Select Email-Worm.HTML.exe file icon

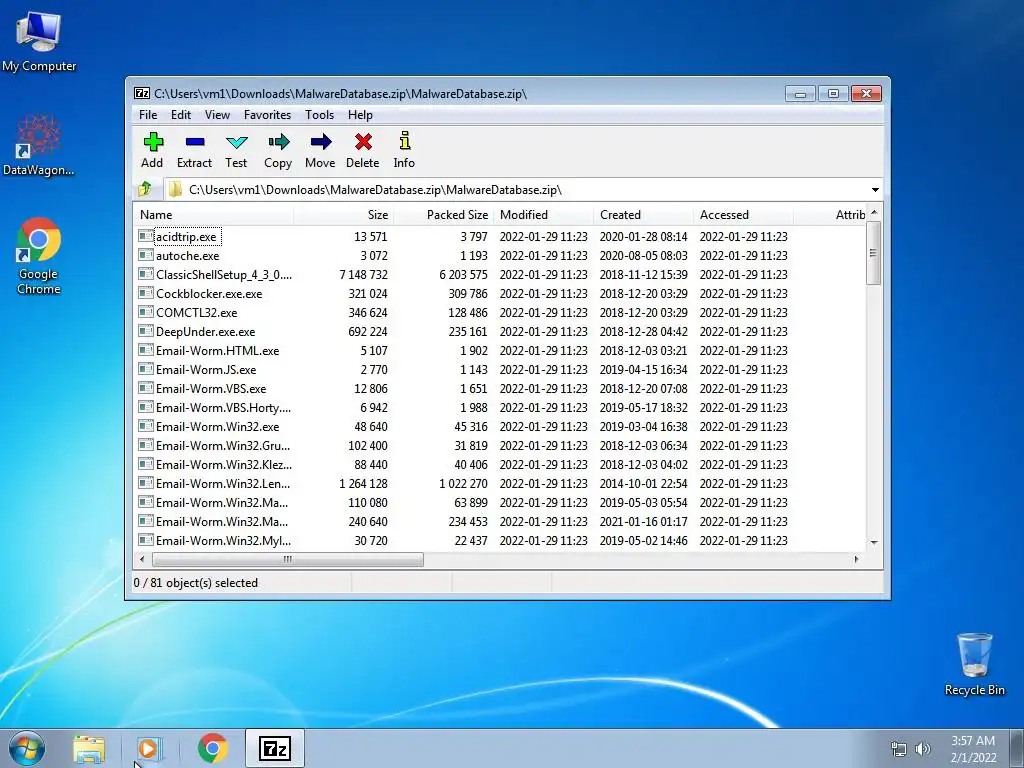146,349
